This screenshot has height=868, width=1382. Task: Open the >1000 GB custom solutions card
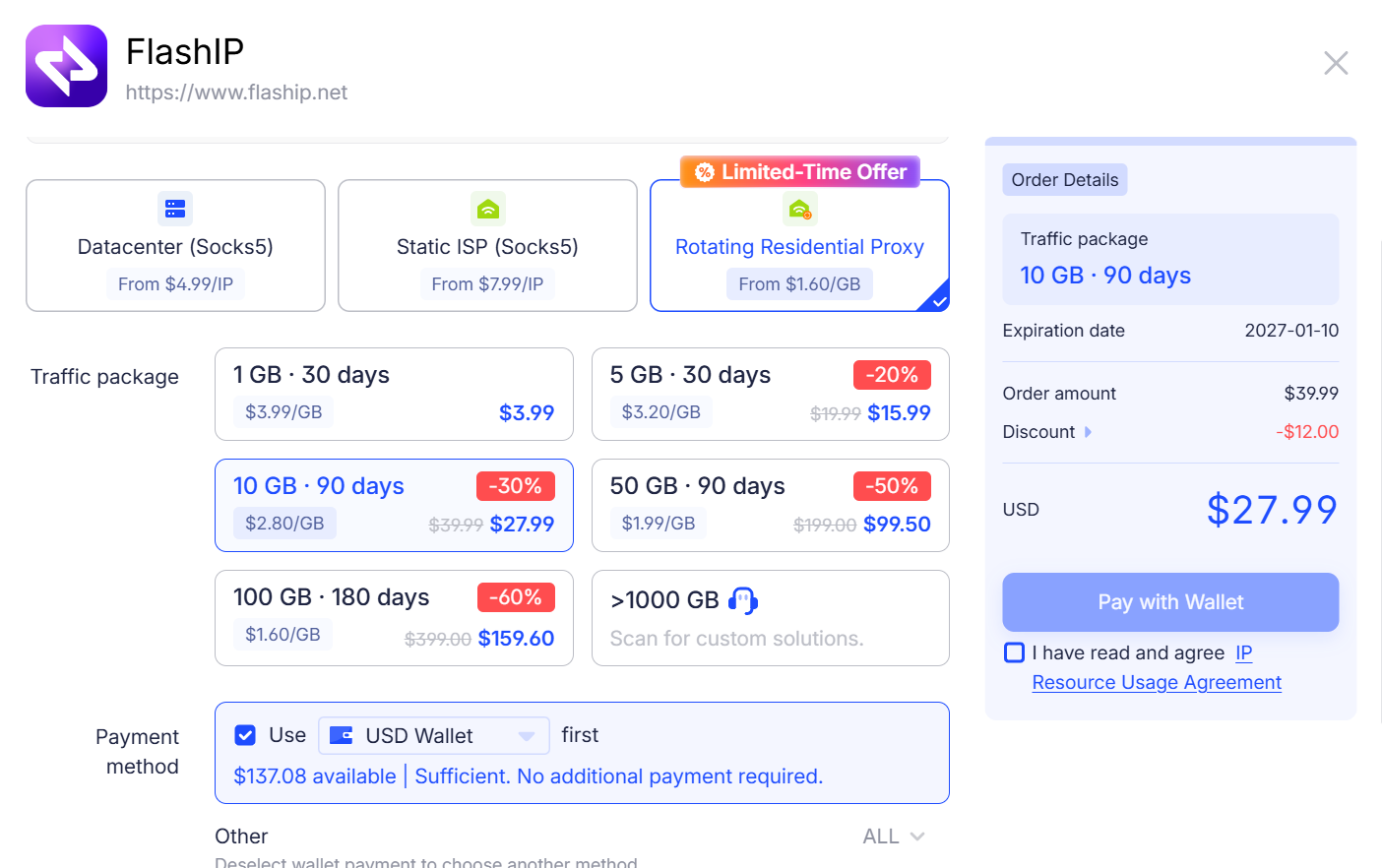click(771, 618)
